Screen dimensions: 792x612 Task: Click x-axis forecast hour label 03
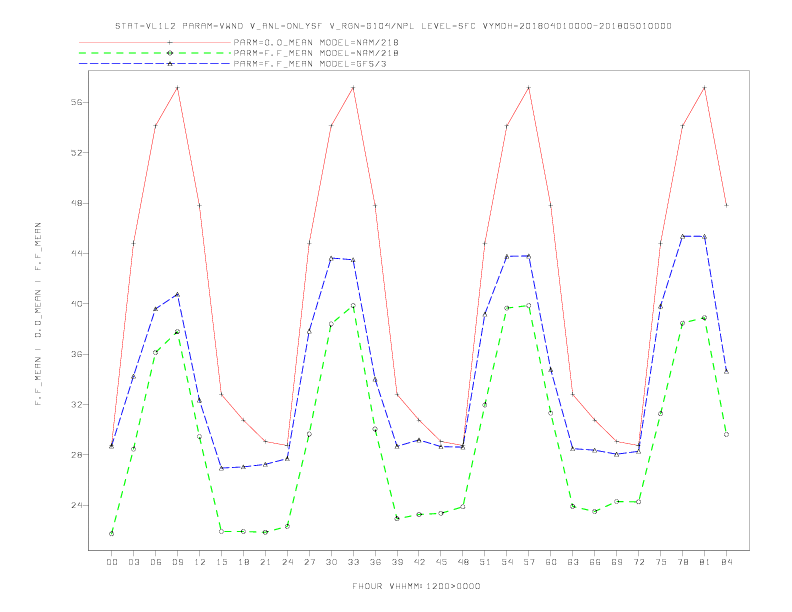pyautogui.click(x=133, y=562)
